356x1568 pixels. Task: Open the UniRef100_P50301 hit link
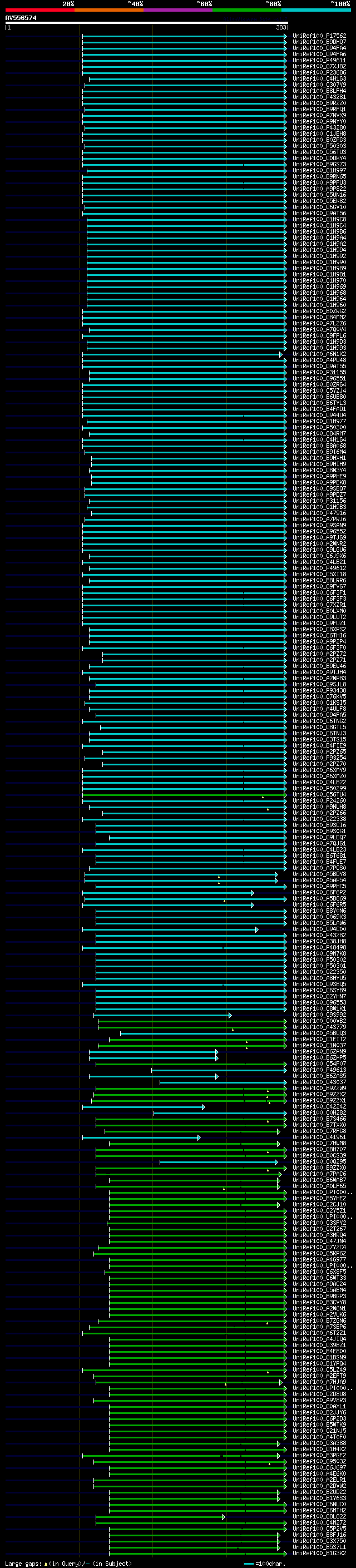[x=319, y=966]
